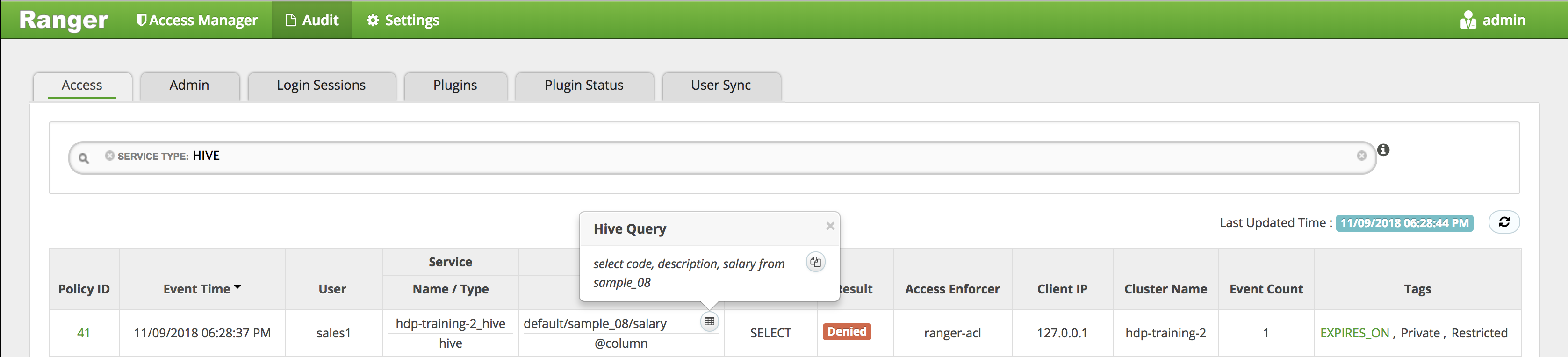This screenshot has height=357, width=1568.
Task: Open the admin user menu
Action: point(1493,20)
